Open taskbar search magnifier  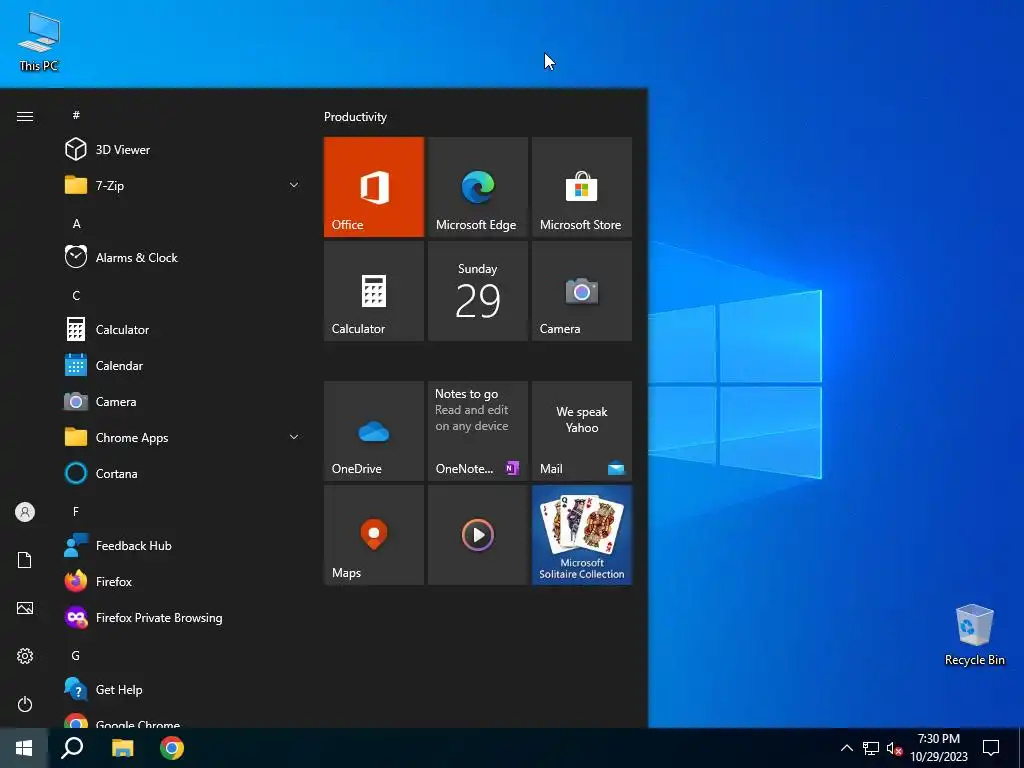point(72,748)
